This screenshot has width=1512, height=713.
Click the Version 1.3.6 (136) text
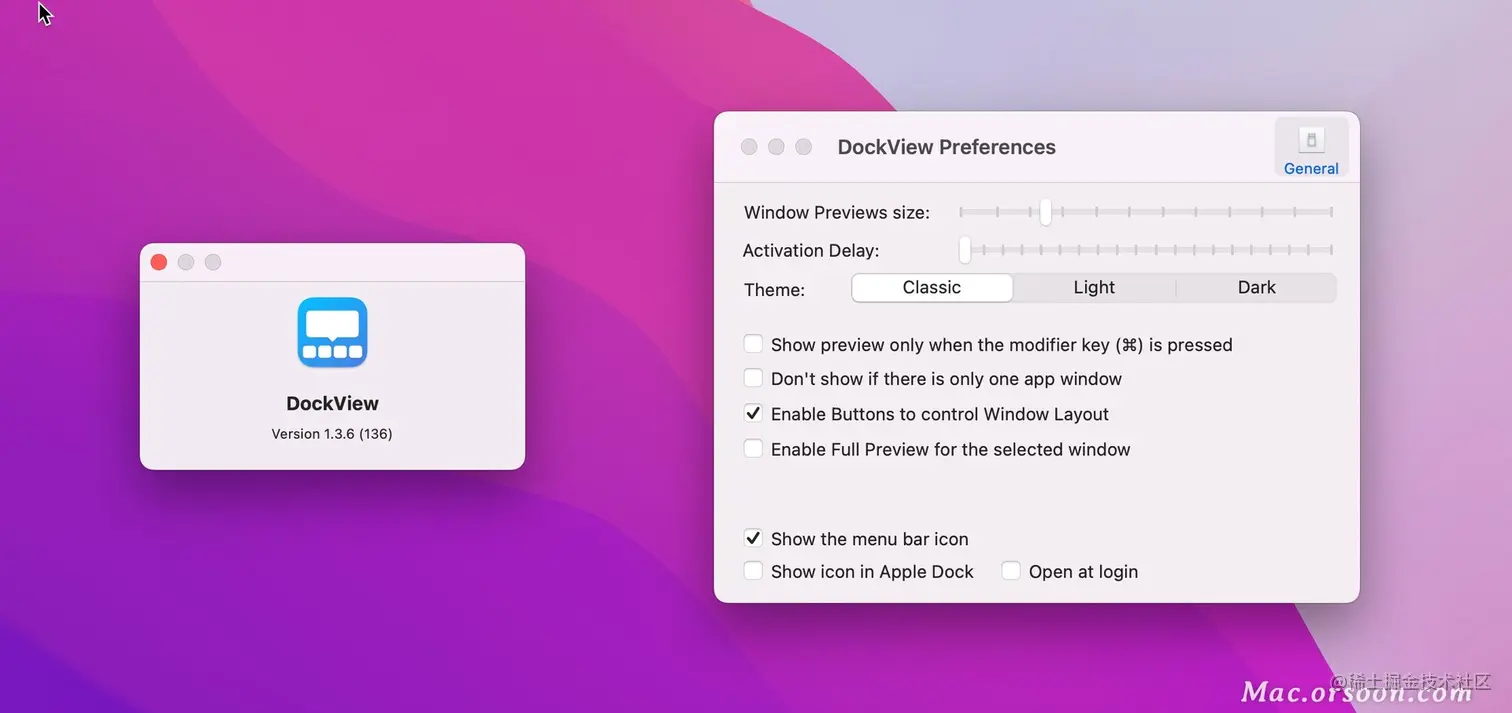tap(332, 434)
